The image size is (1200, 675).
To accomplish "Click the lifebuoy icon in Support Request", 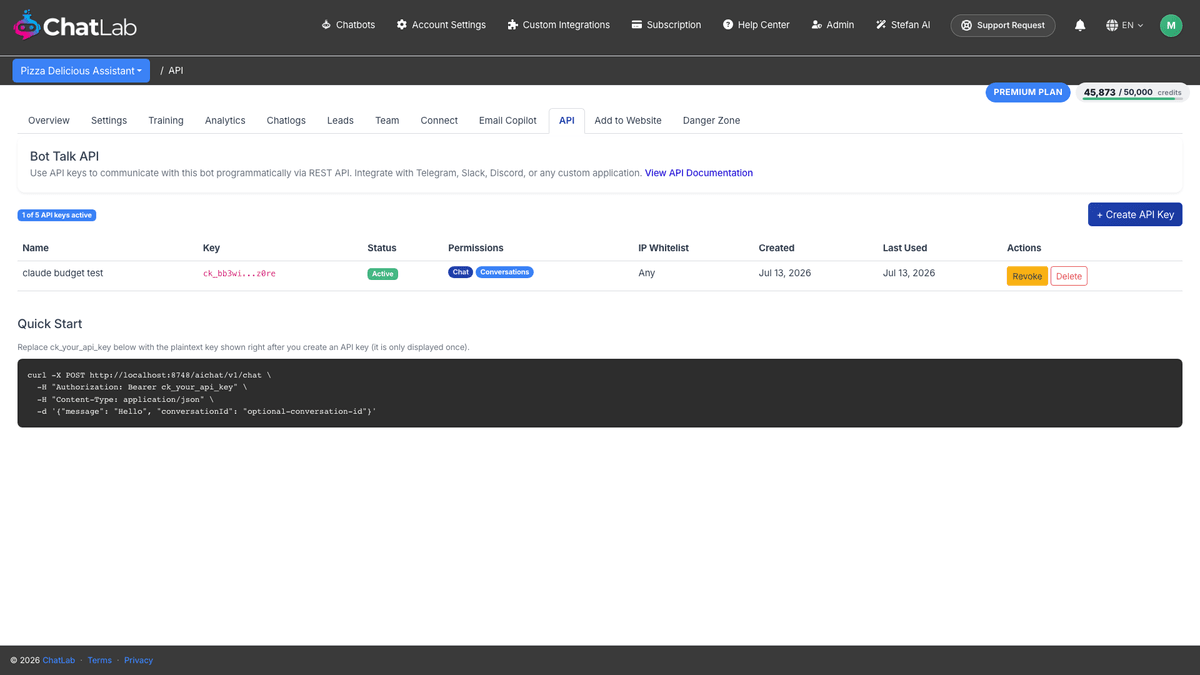I will tap(966, 25).
